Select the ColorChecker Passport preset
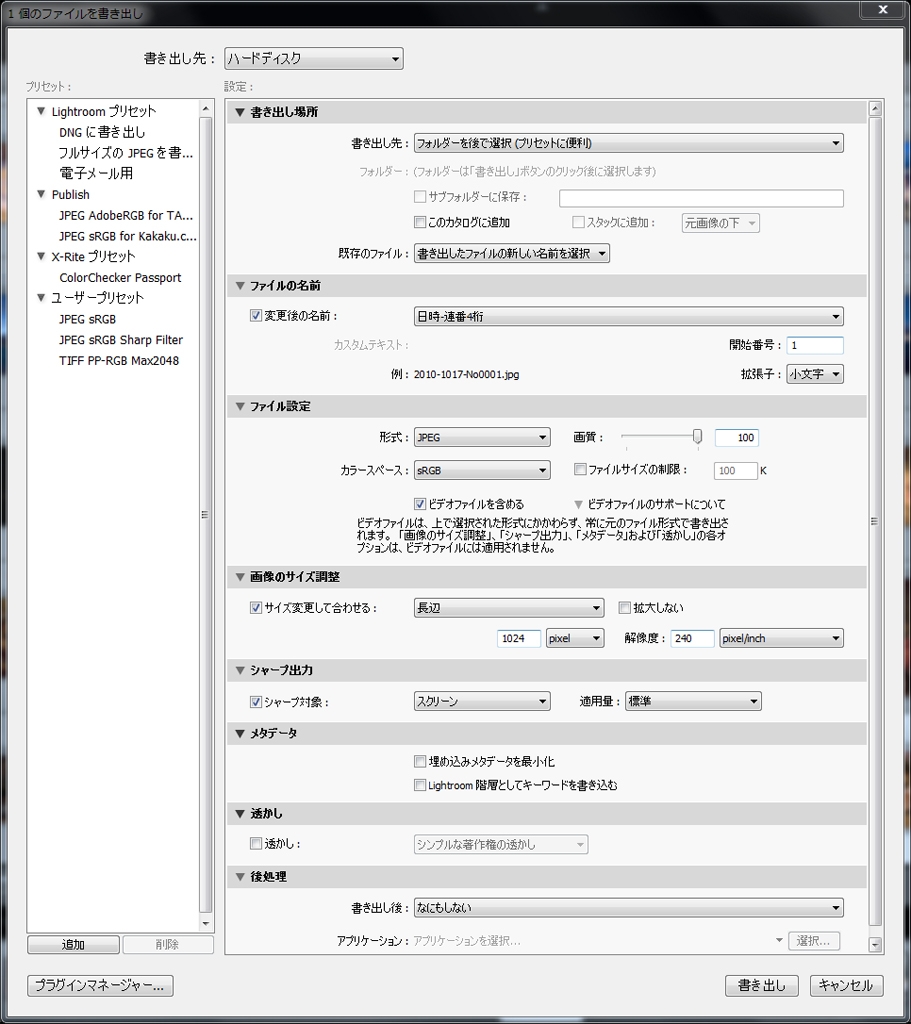Screen dimensions: 911x1024 [x=120, y=278]
